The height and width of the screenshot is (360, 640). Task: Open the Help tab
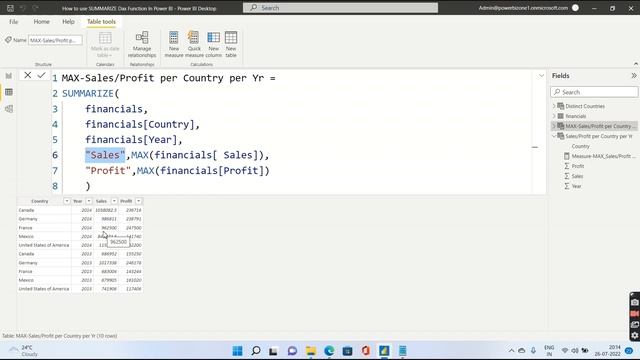pos(68,22)
